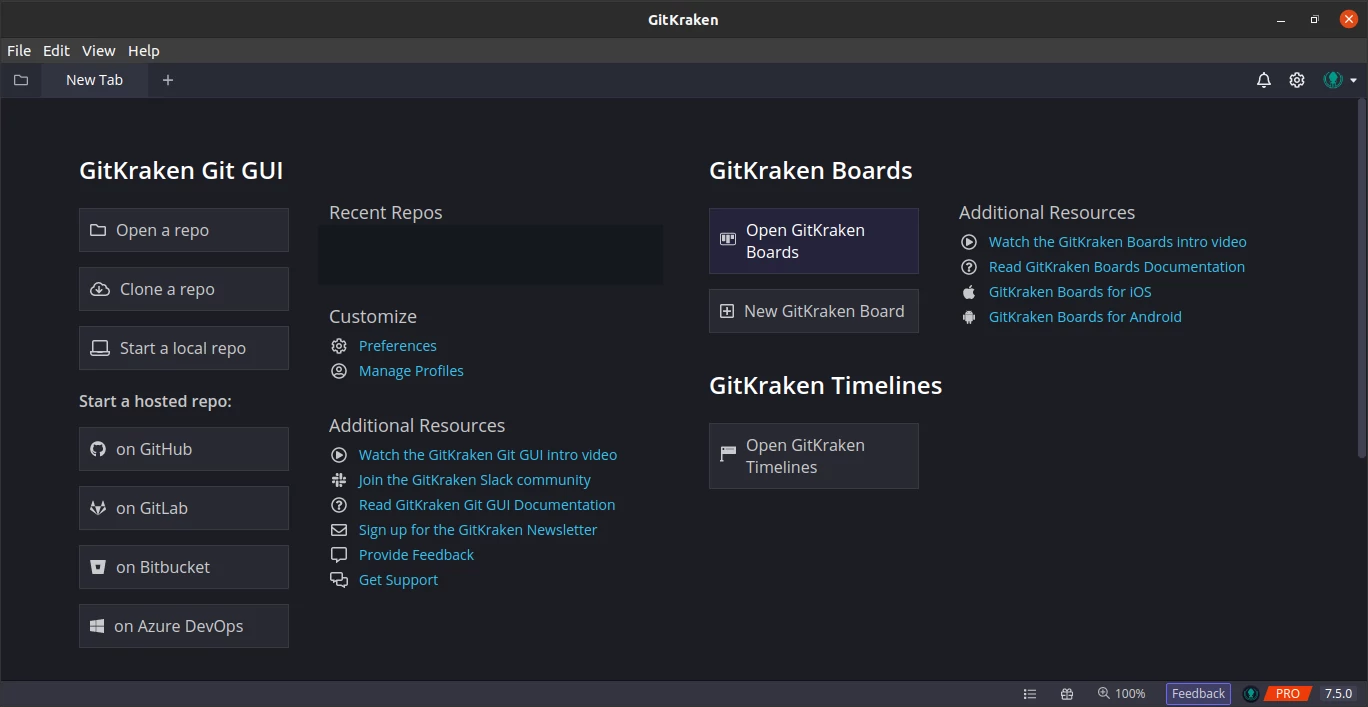Start a hosted repo on Azure DevOps
This screenshot has width=1368, height=707.
coord(184,626)
